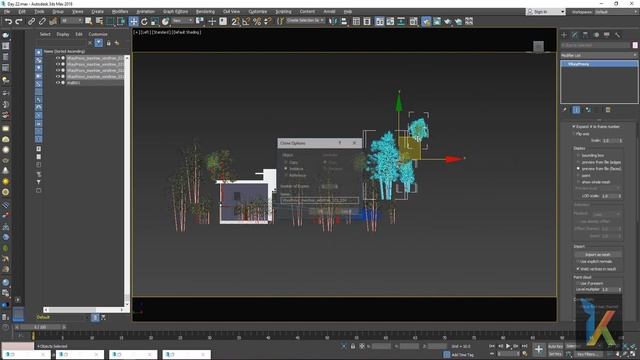Activate the Unlink Selection tool
This screenshot has height=360, width=640.
pos(42,21)
